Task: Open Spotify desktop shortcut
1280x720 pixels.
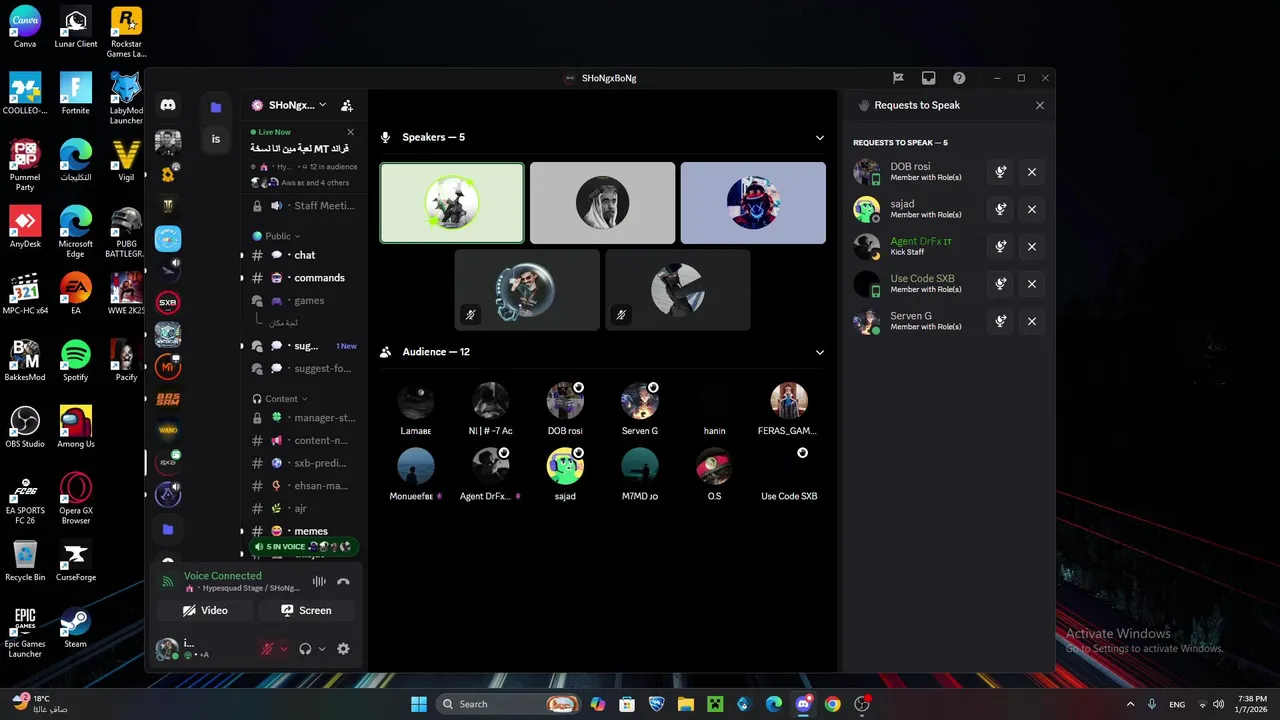Action: (75, 360)
